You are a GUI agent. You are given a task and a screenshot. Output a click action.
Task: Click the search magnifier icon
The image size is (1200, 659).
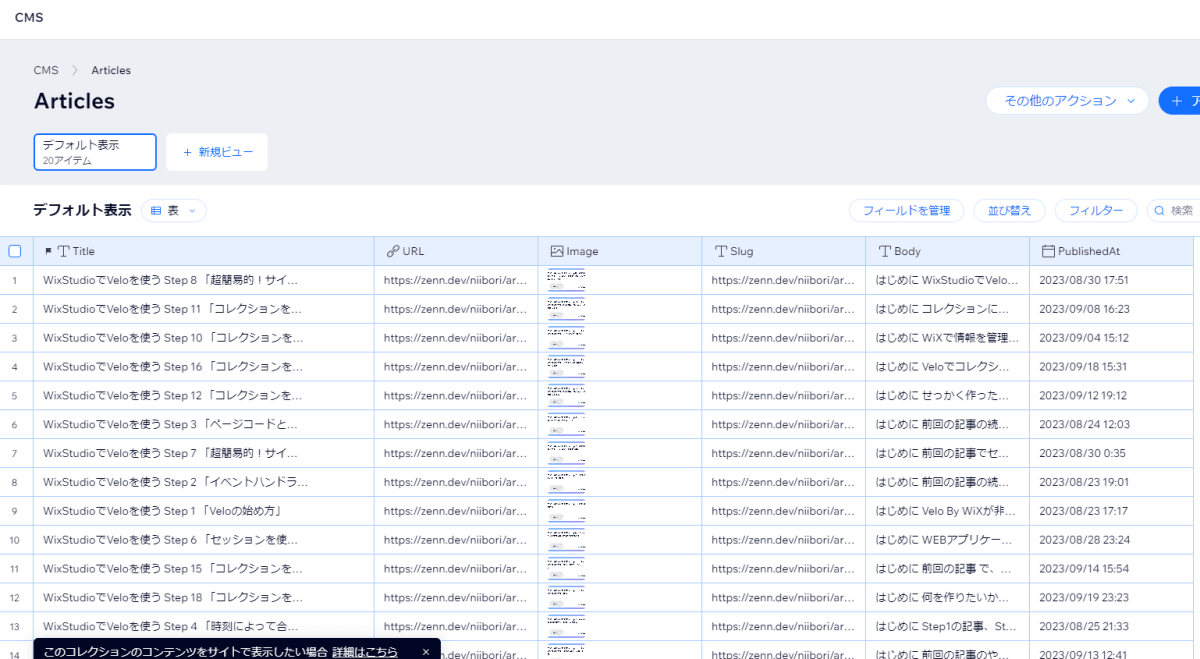pyautogui.click(x=1160, y=211)
